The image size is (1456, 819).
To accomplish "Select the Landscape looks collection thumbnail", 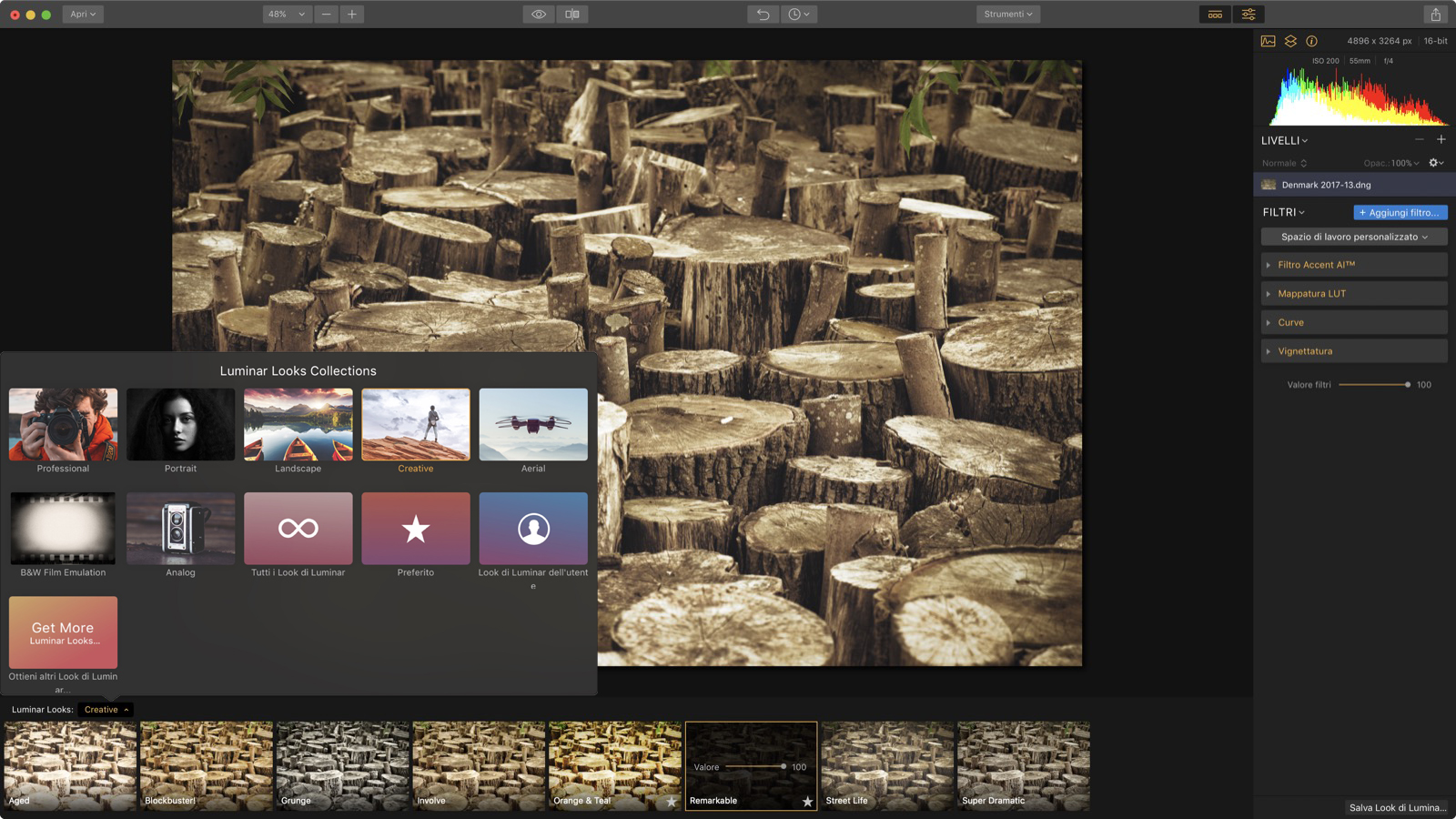I will (298, 424).
